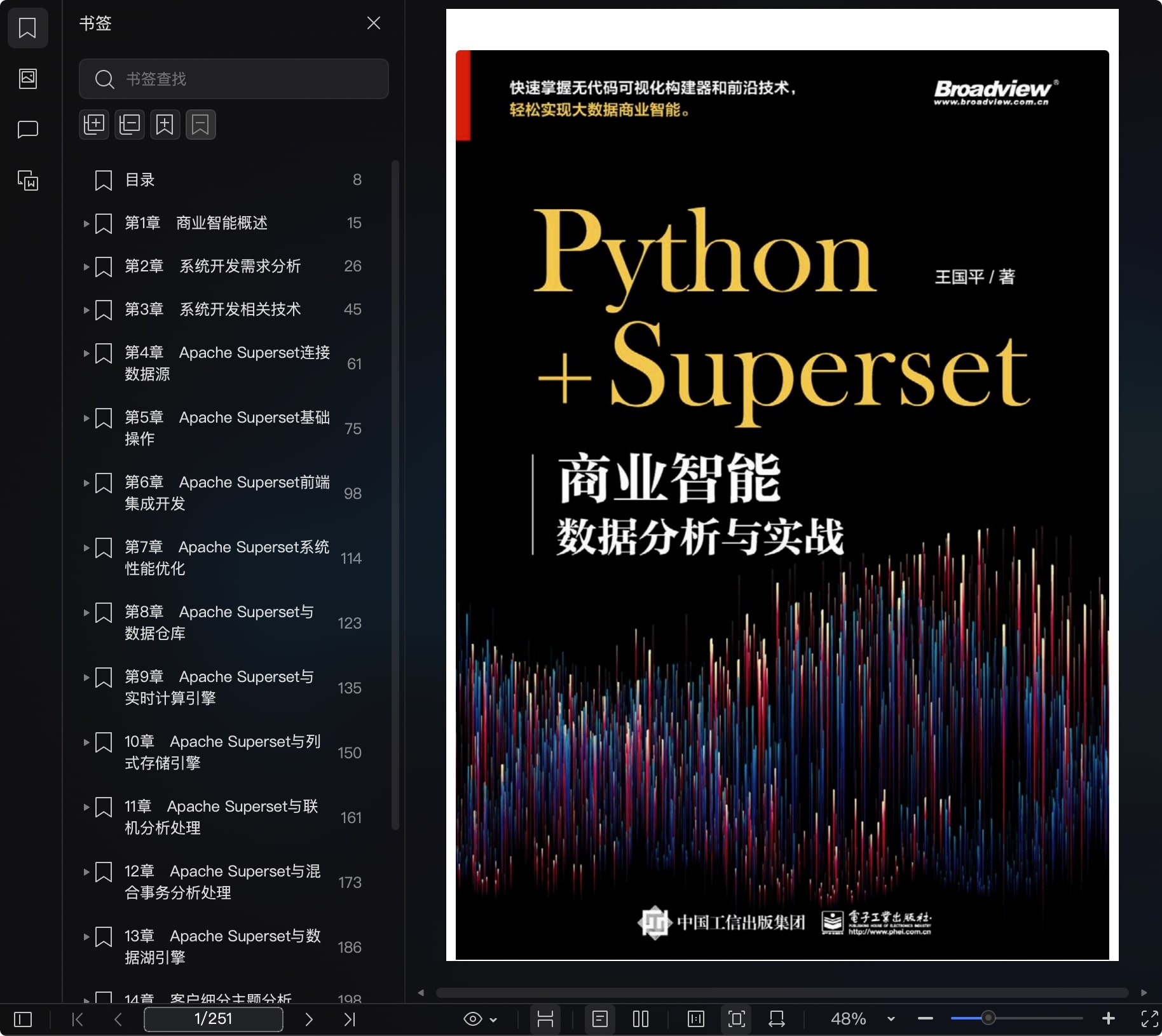Select 11章 Apache Superset与联机分析处理
This screenshot has width=1162, height=1036.
coord(221,817)
